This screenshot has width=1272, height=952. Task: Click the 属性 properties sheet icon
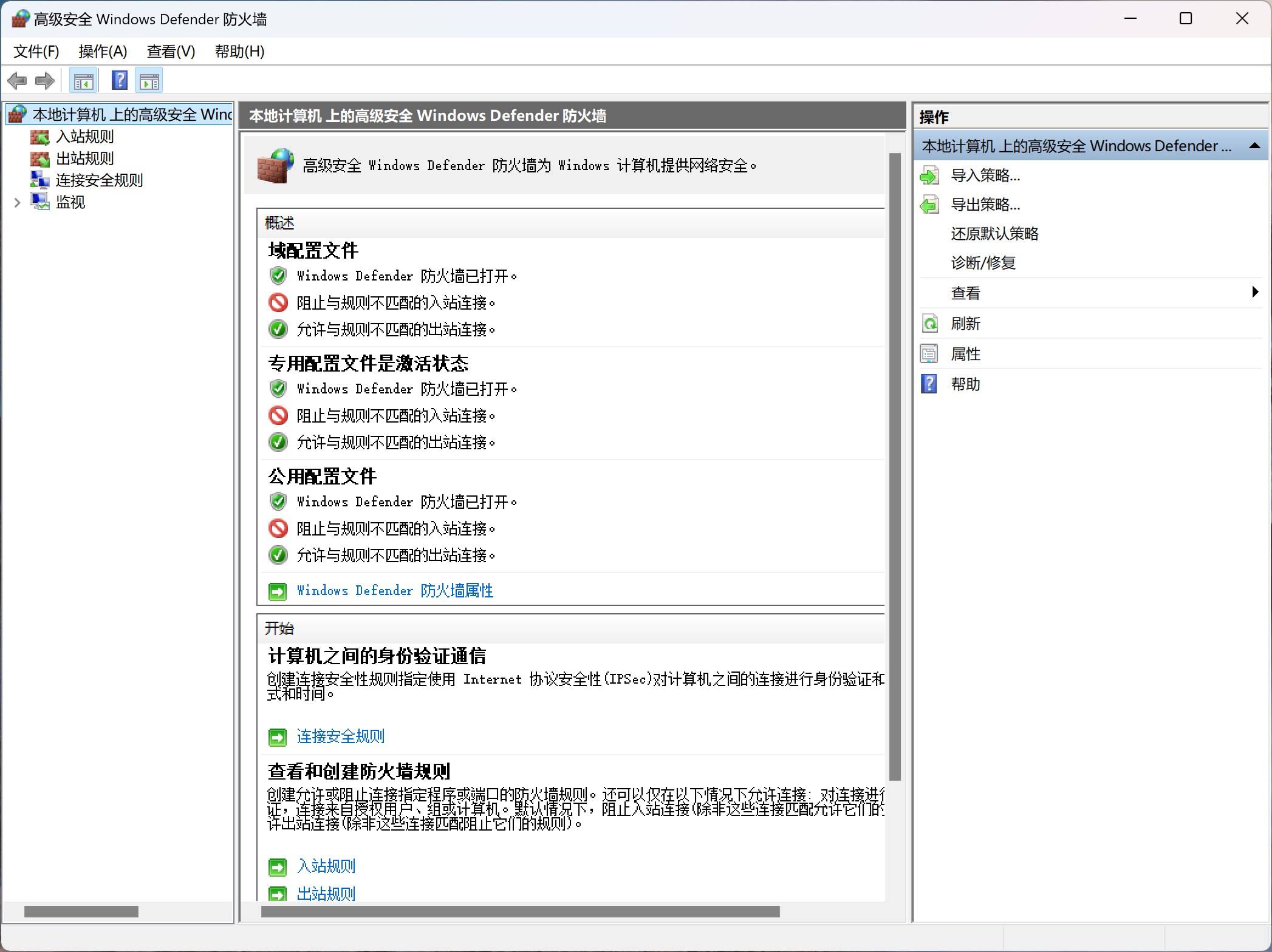click(x=929, y=354)
